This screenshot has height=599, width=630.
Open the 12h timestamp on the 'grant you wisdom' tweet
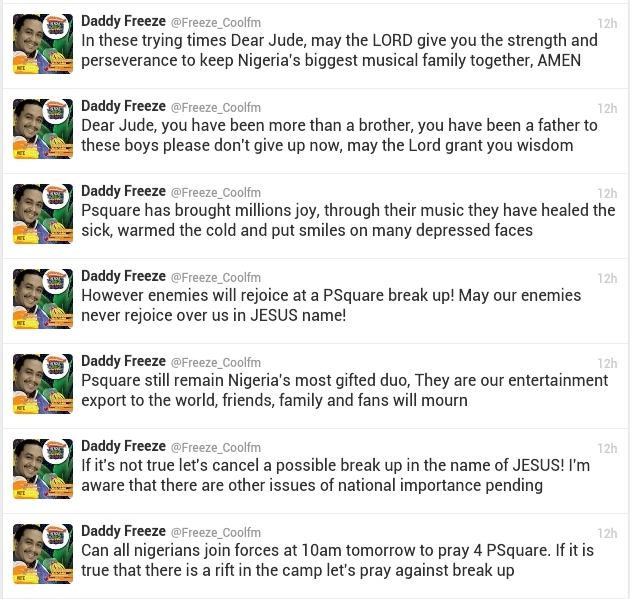coord(607,108)
